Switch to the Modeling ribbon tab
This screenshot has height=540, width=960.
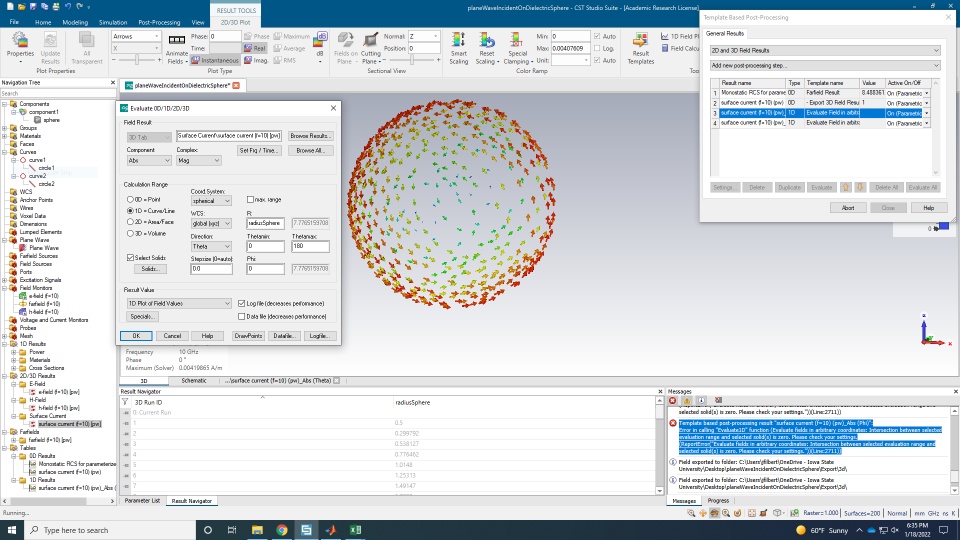click(75, 22)
